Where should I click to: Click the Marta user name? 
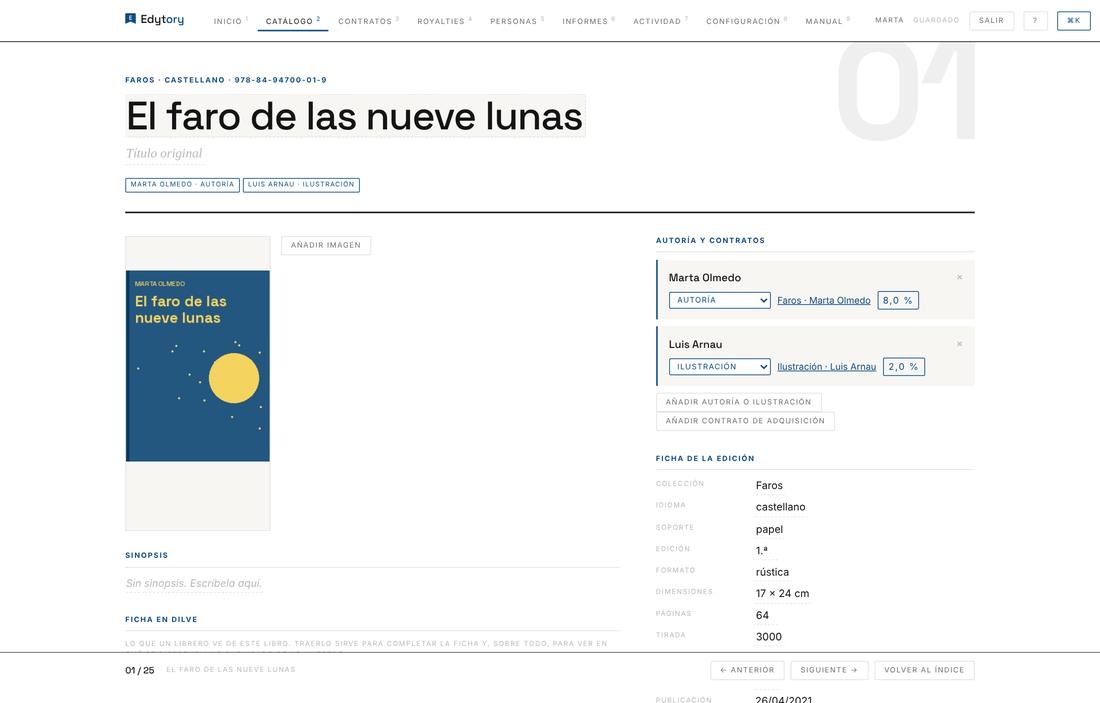pyautogui.click(x=889, y=20)
